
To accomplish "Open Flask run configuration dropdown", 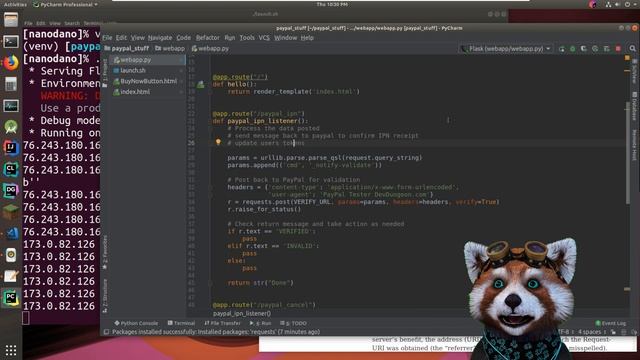I will [x=505, y=49].
